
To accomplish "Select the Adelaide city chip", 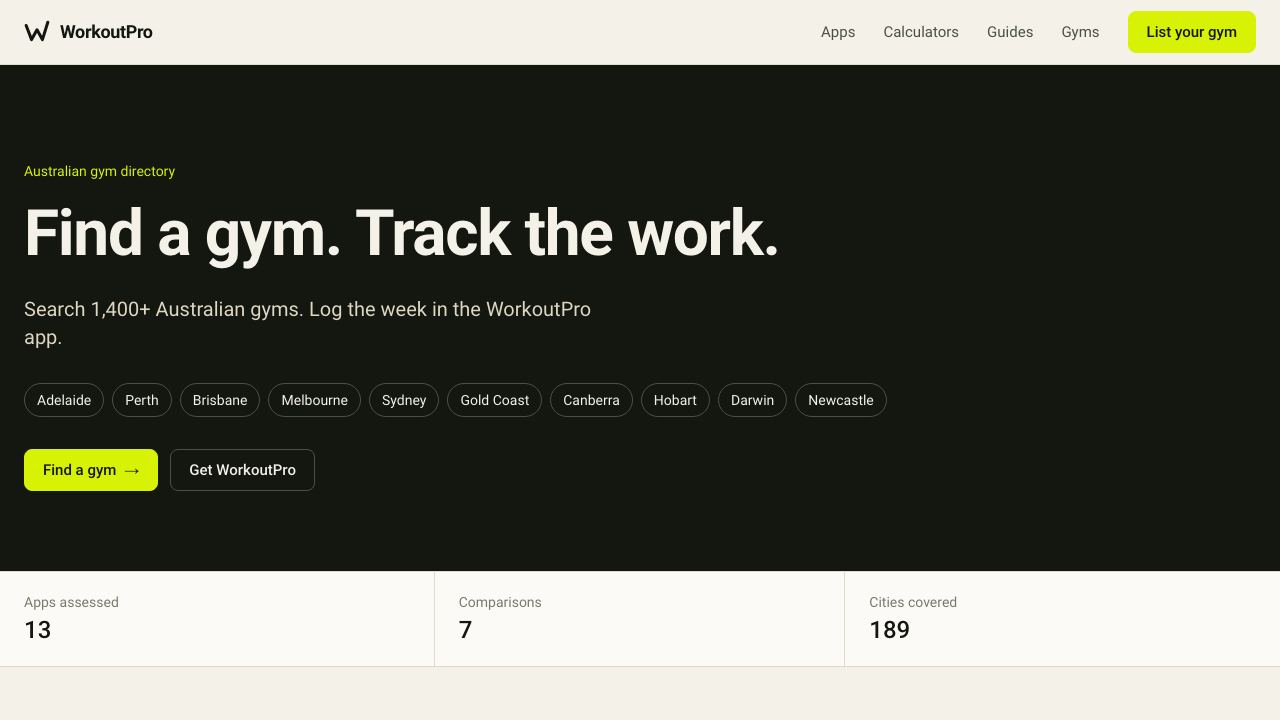I will tap(64, 400).
